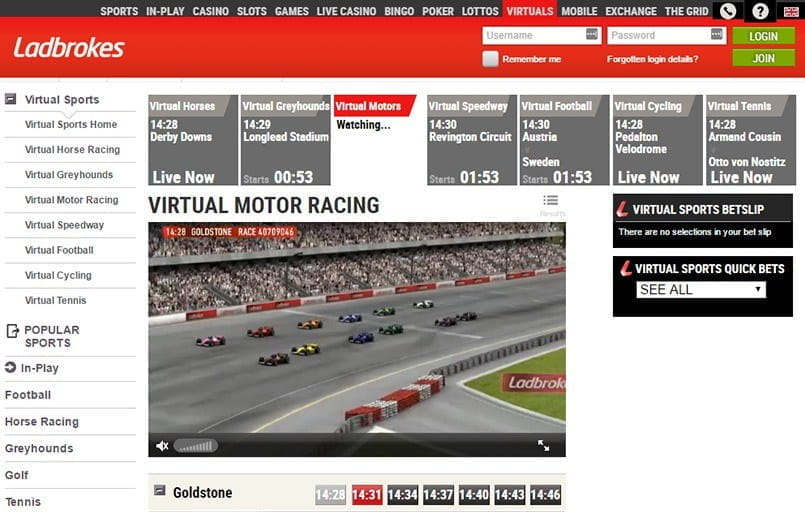Open the GAMES menu item

point(292,11)
